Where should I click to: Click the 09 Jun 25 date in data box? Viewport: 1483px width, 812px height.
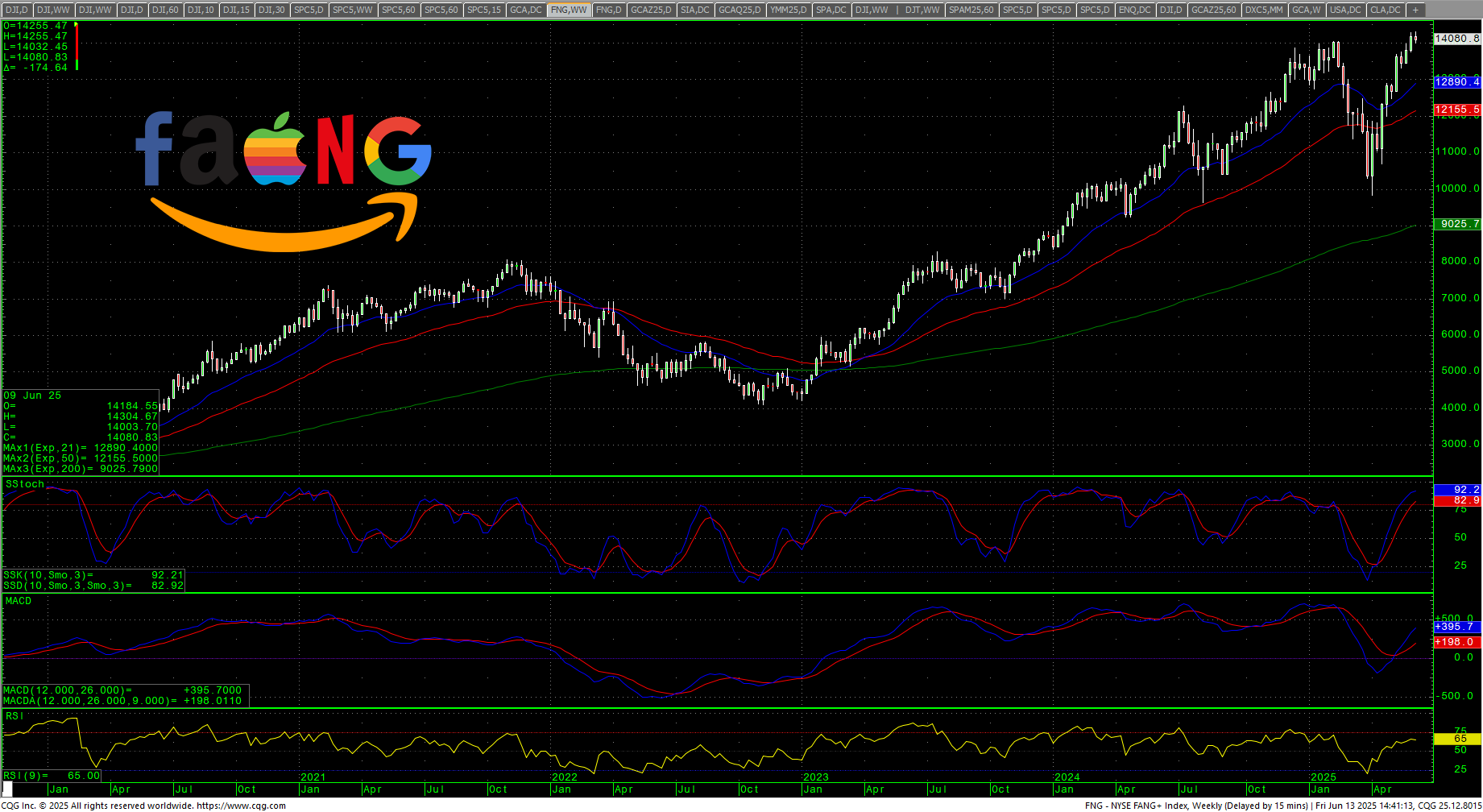coord(32,396)
